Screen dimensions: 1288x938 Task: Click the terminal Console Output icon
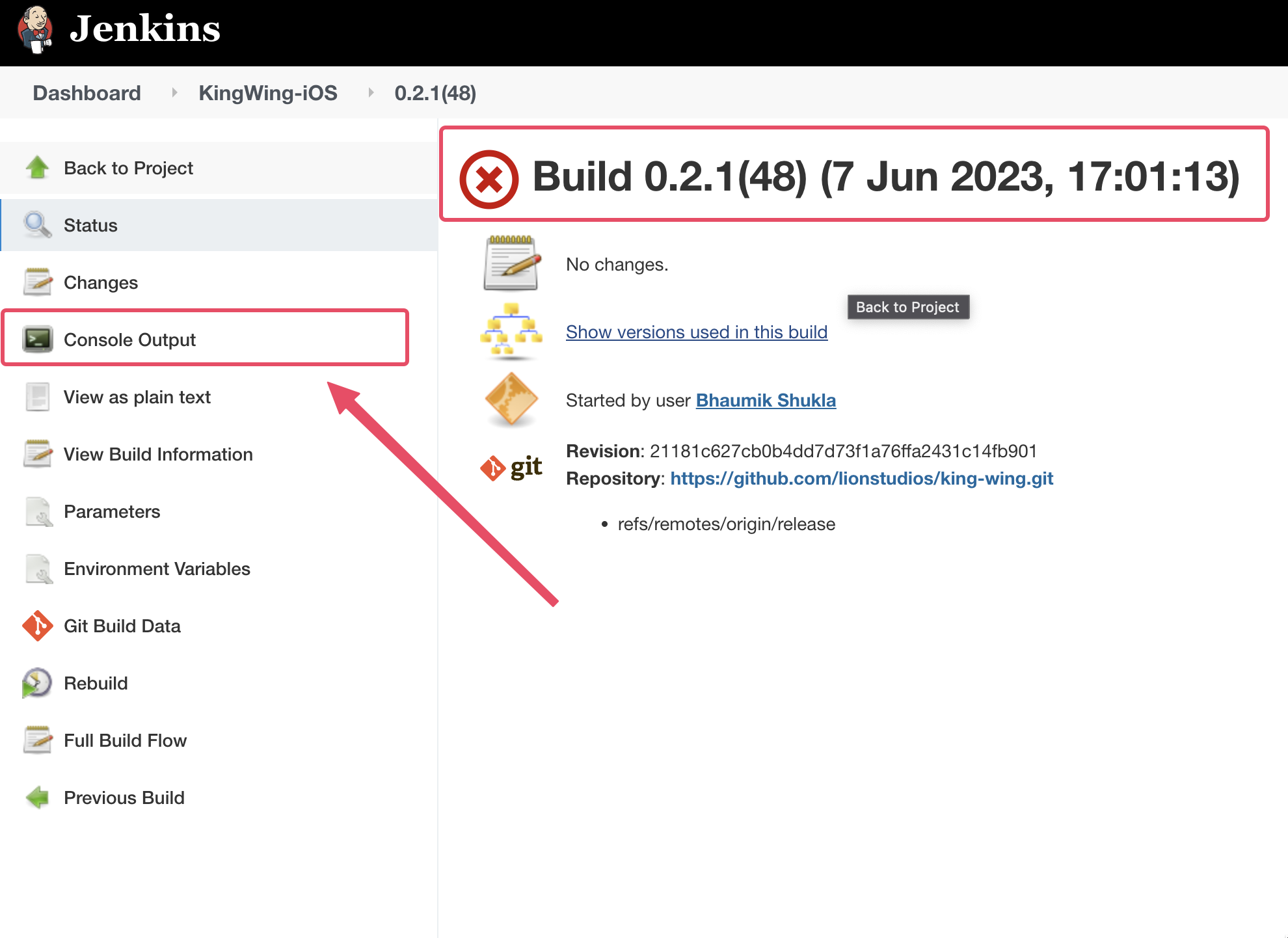click(x=37, y=340)
